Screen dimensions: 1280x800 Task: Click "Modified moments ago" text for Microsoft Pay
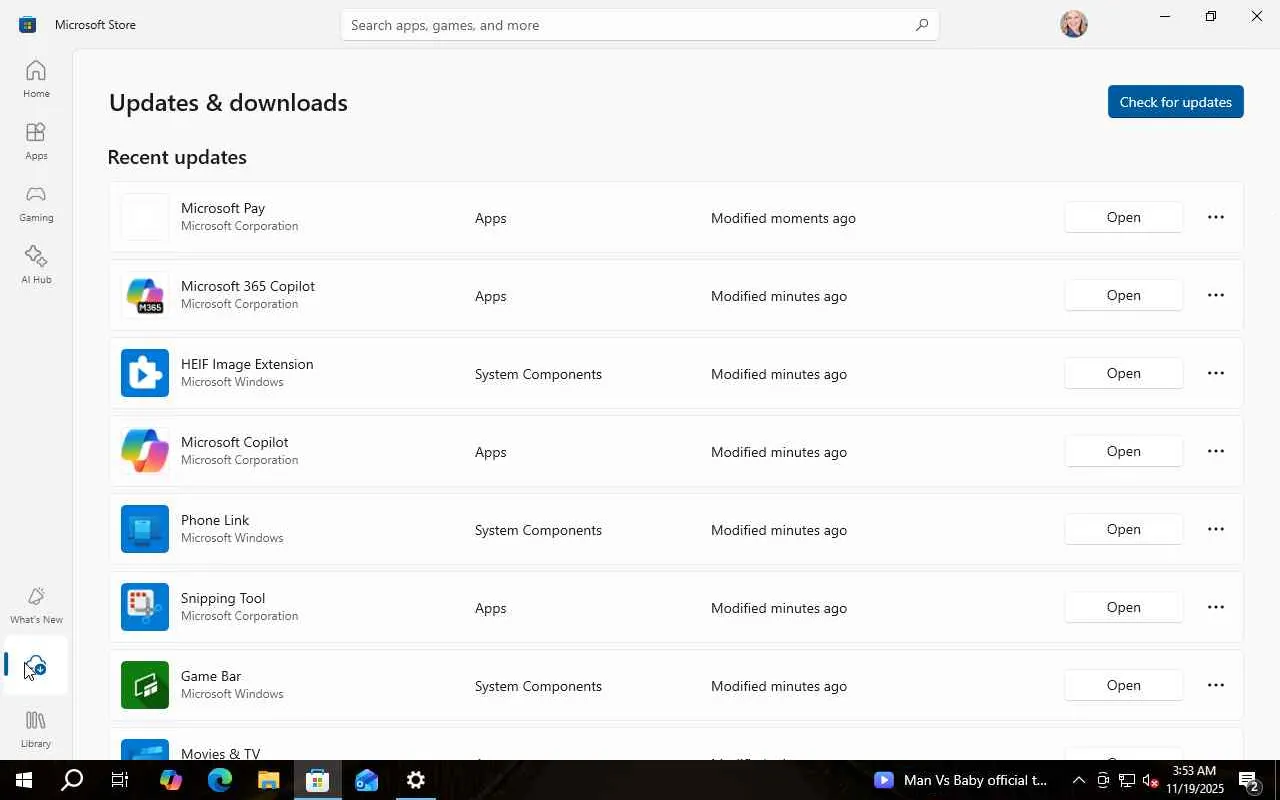click(x=783, y=218)
